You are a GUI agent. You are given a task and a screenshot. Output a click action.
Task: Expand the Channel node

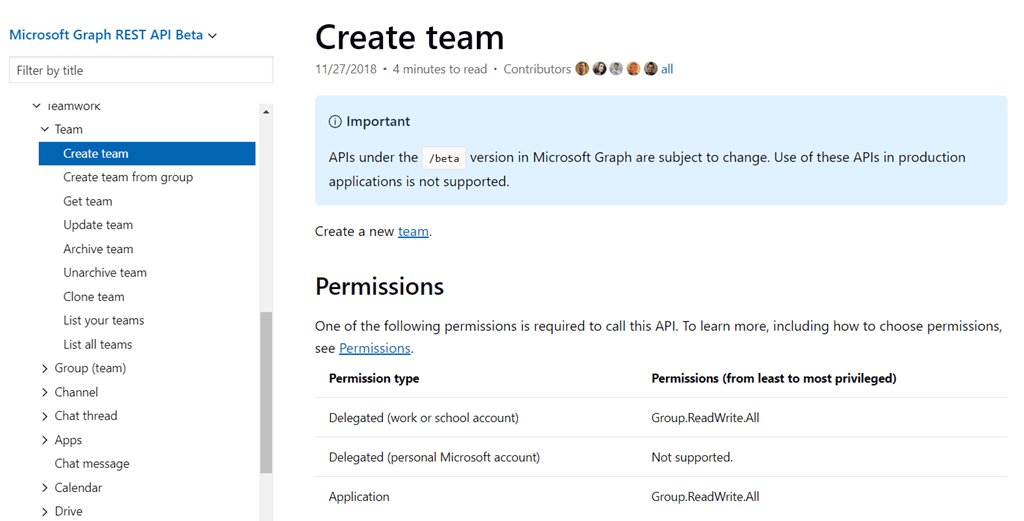coord(45,393)
